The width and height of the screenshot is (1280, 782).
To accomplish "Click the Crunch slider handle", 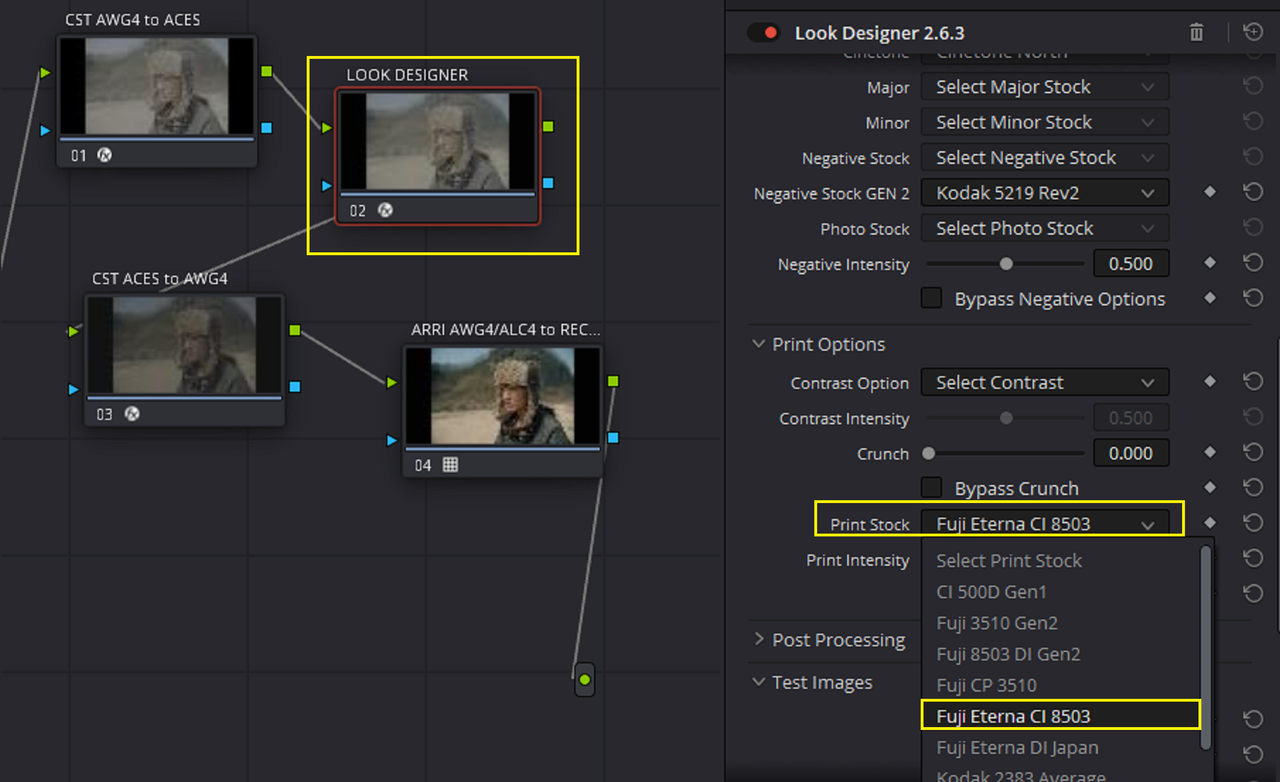I will click(929, 453).
